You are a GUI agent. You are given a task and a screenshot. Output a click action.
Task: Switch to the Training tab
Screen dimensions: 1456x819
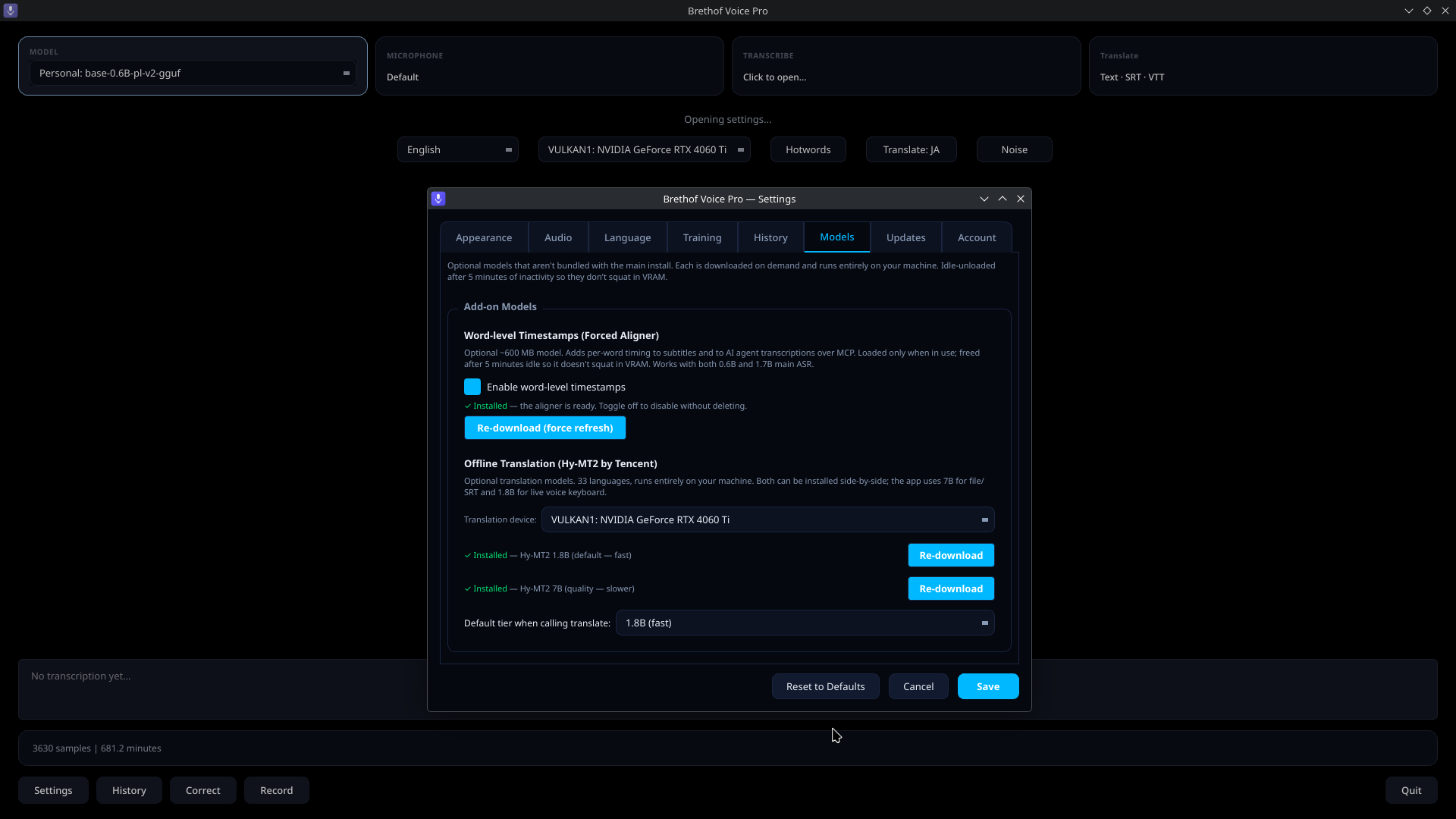pyautogui.click(x=702, y=237)
